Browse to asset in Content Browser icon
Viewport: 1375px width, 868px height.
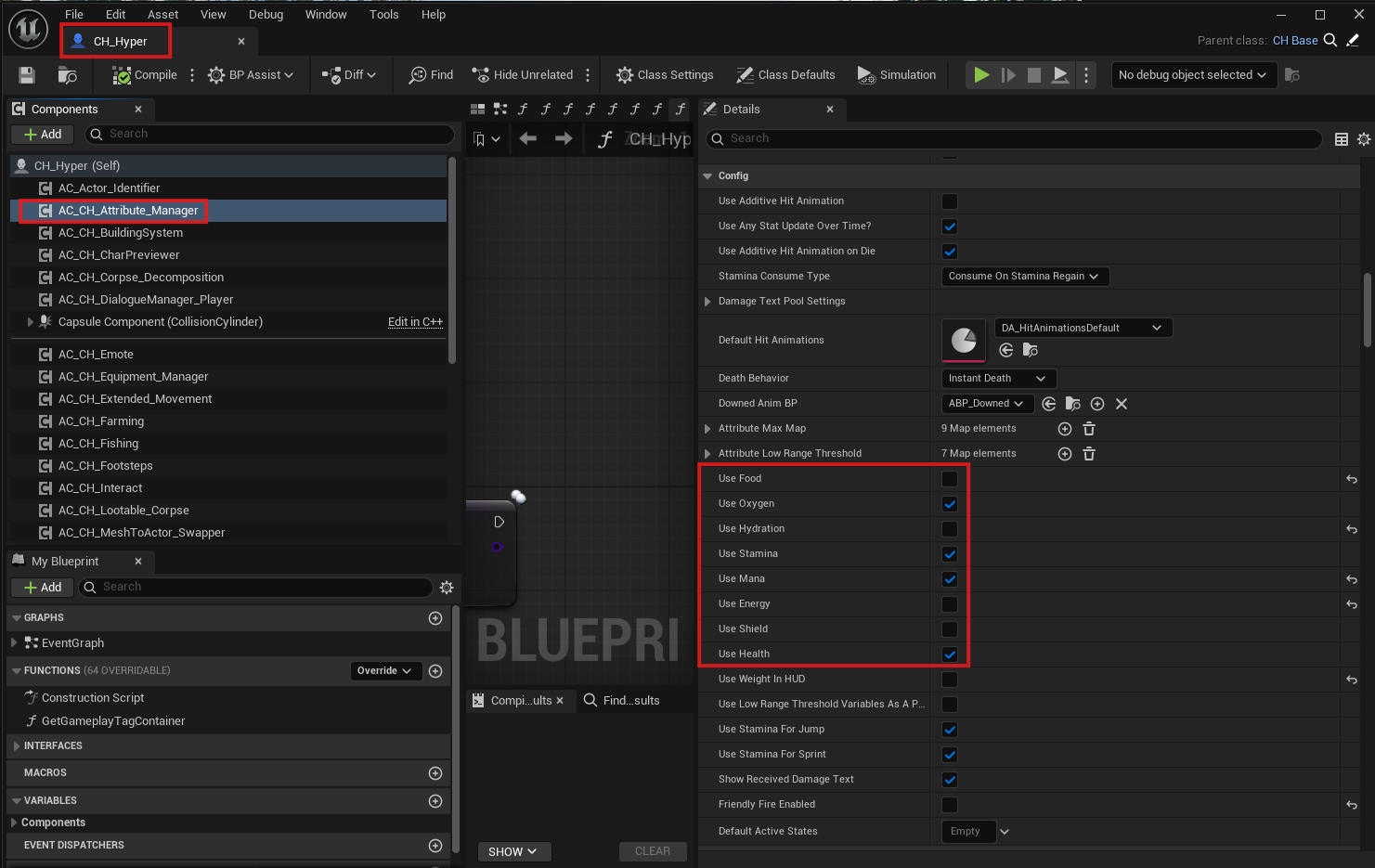(x=68, y=75)
